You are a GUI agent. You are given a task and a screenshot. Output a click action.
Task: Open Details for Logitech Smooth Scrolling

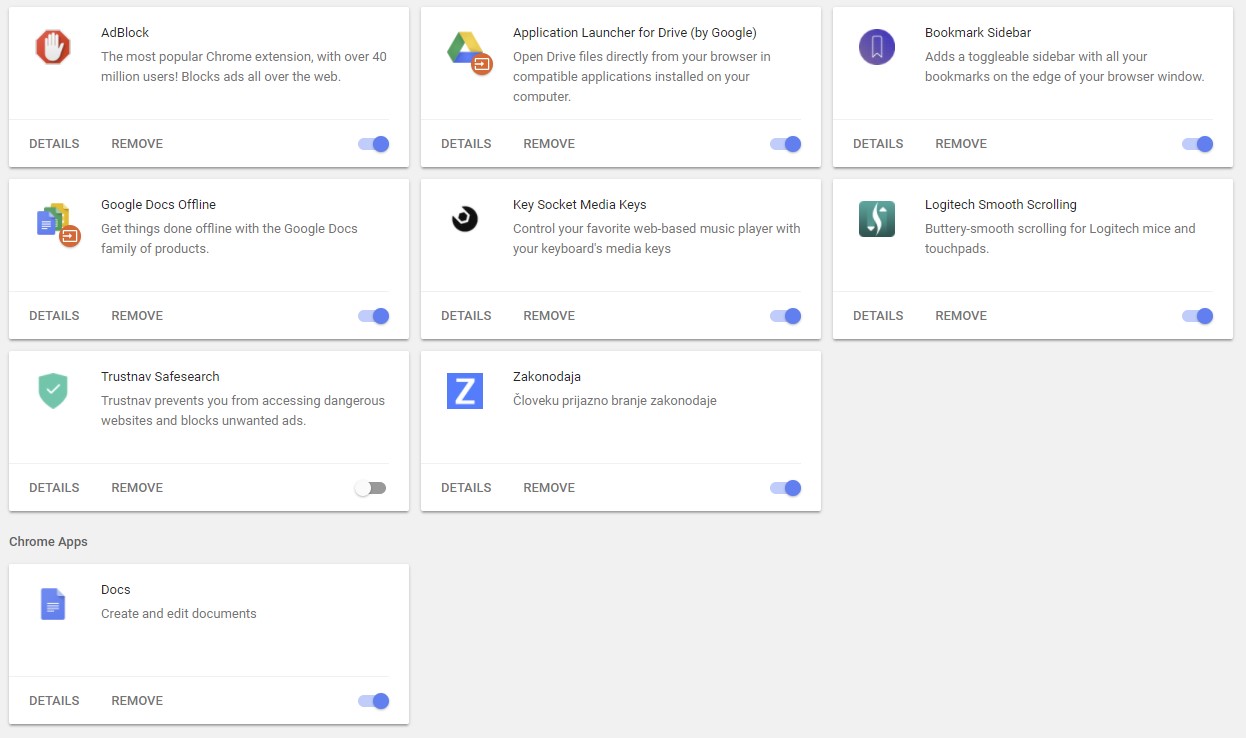878,316
